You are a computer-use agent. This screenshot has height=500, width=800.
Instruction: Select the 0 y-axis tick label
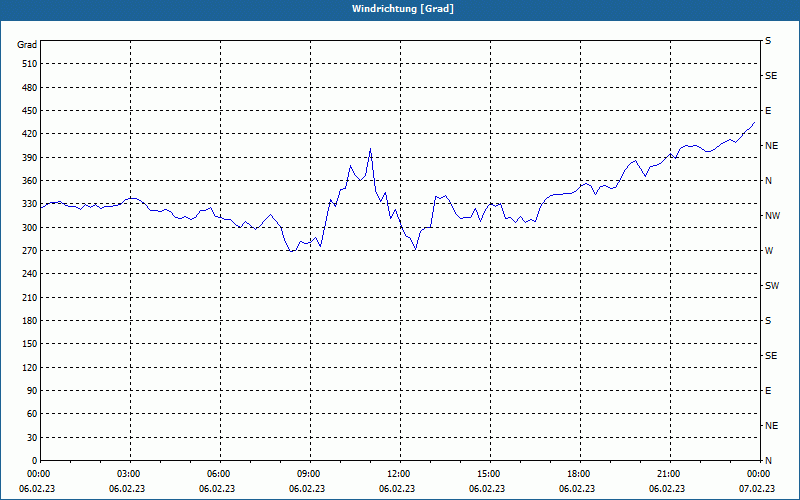34,461
